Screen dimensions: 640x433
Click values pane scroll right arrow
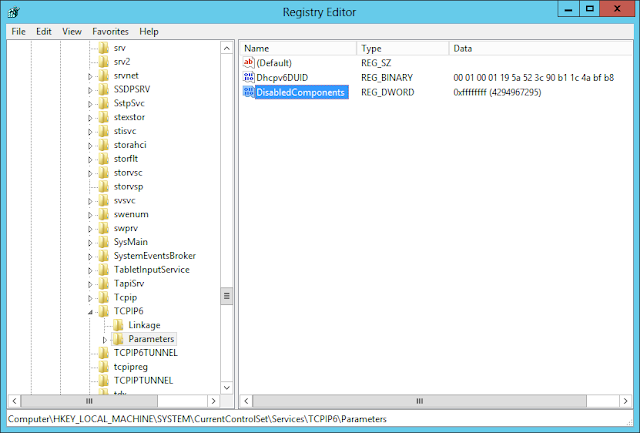[625, 401]
